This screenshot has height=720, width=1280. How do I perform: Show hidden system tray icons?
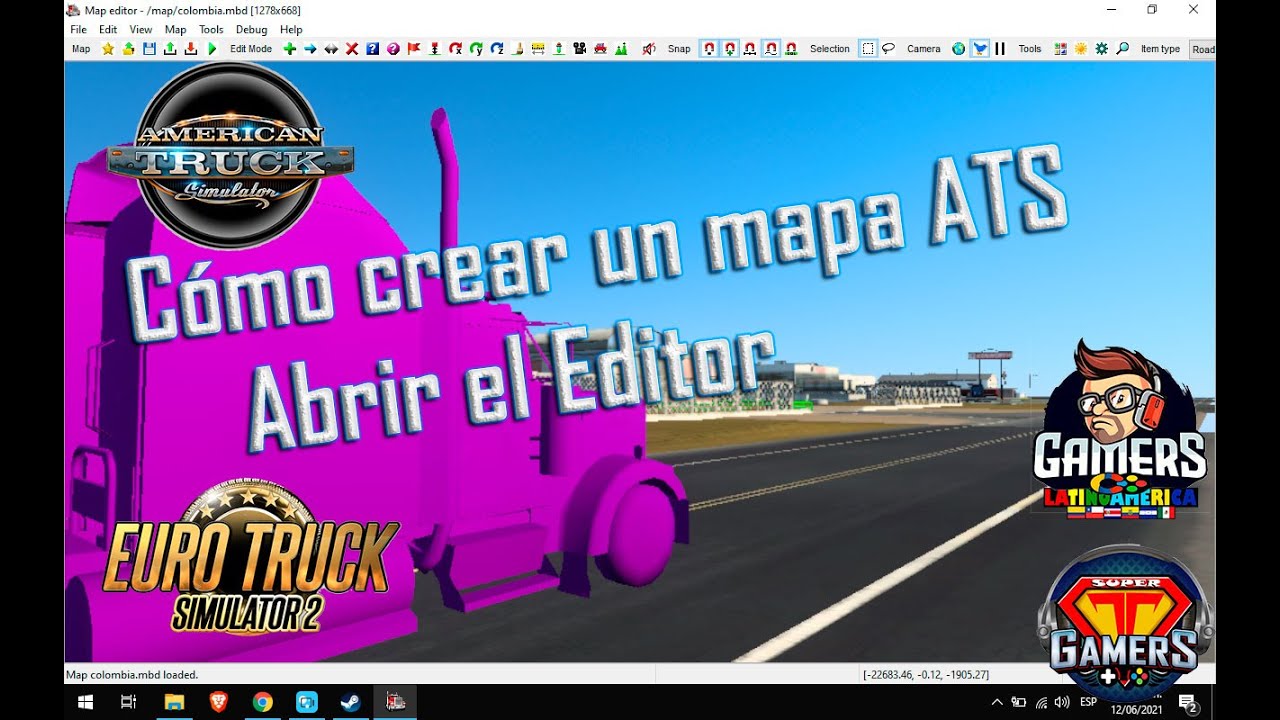coord(997,702)
